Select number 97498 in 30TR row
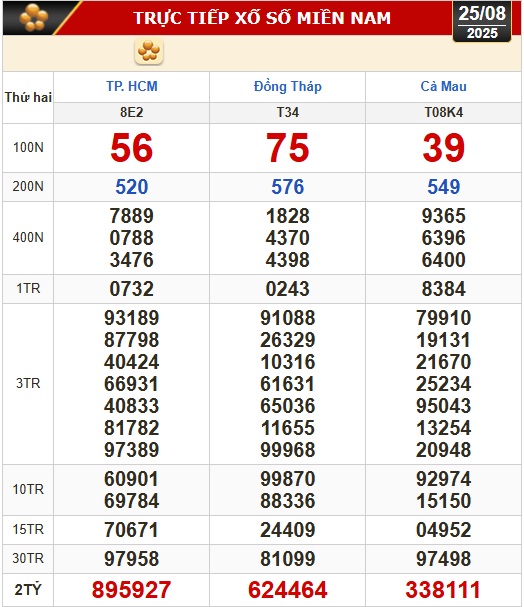 click(x=444, y=559)
